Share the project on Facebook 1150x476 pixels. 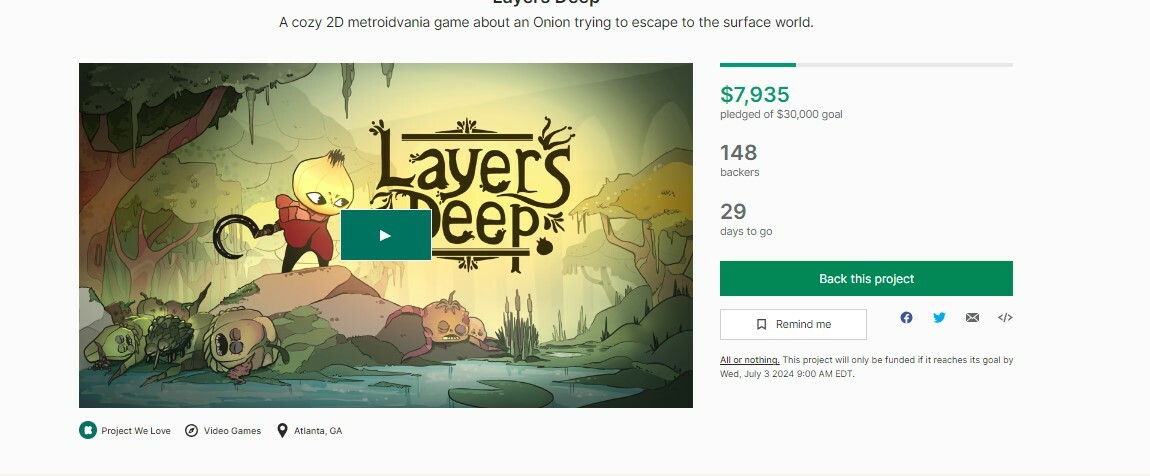tap(906, 318)
